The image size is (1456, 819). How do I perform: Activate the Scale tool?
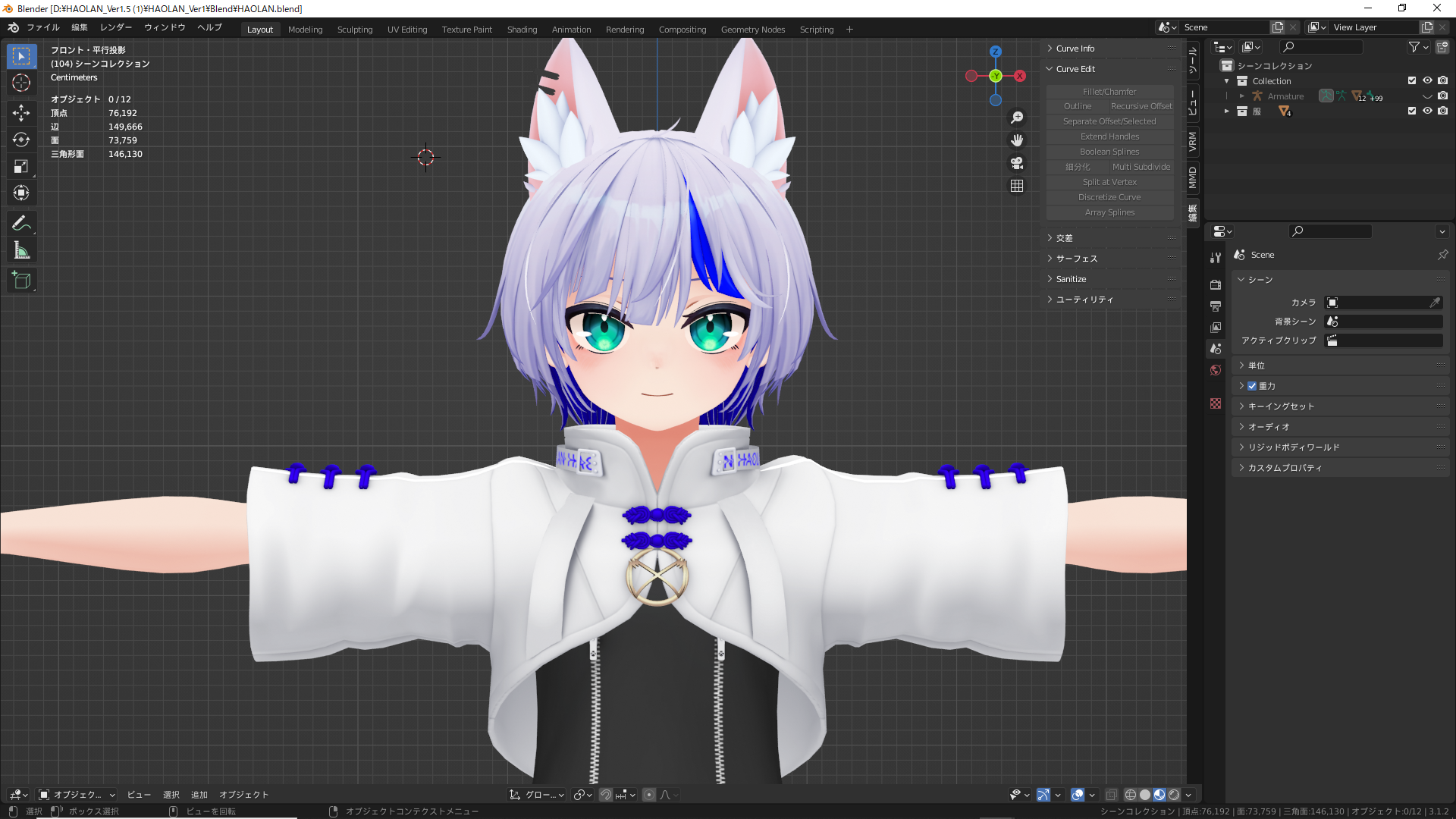(x=21, y=167)
